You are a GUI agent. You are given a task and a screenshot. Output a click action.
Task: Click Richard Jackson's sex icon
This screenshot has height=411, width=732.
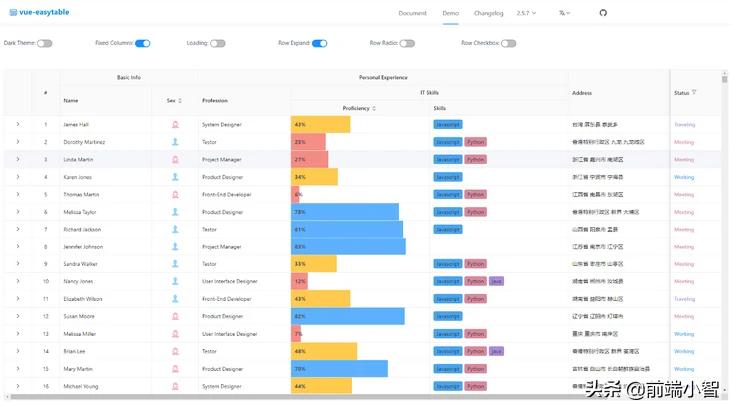175,229
